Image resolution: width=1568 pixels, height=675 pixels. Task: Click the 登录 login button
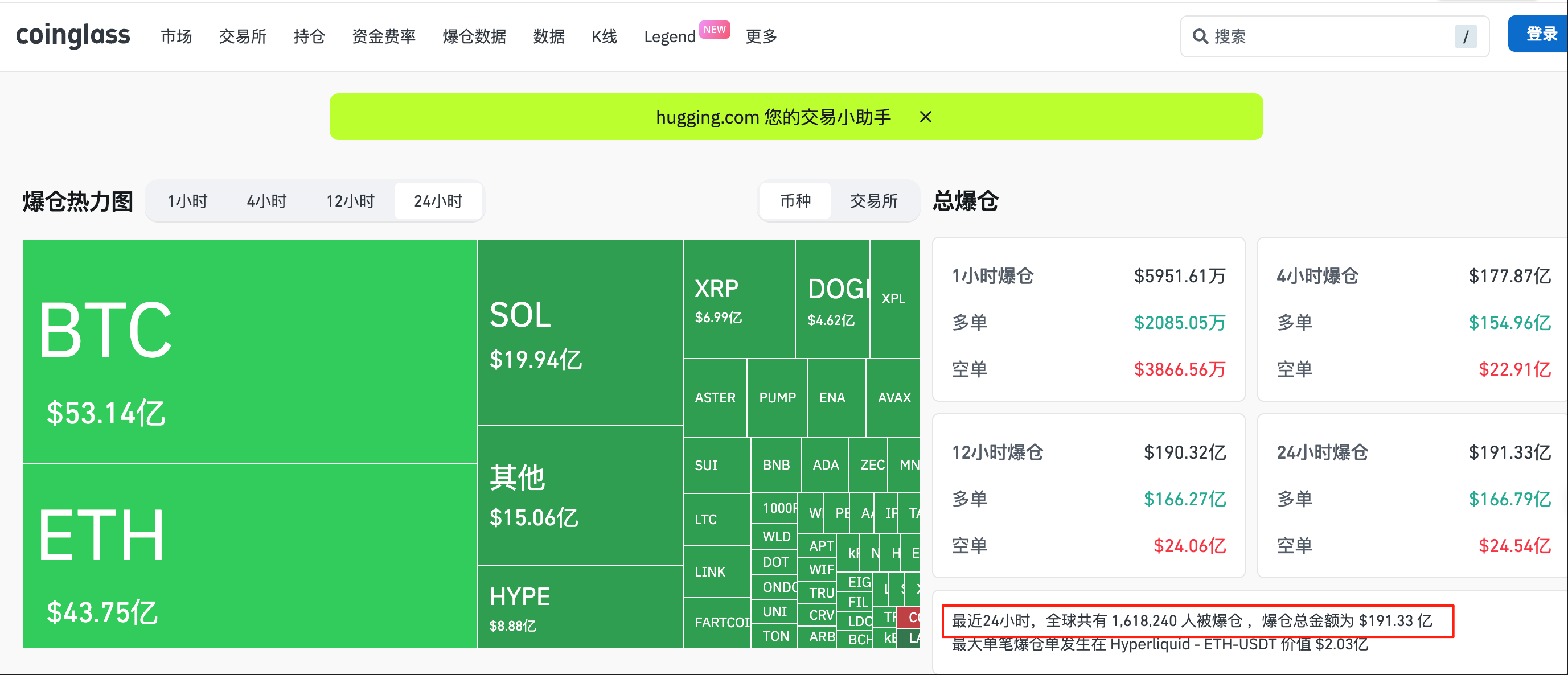(x=1540, y=34)
